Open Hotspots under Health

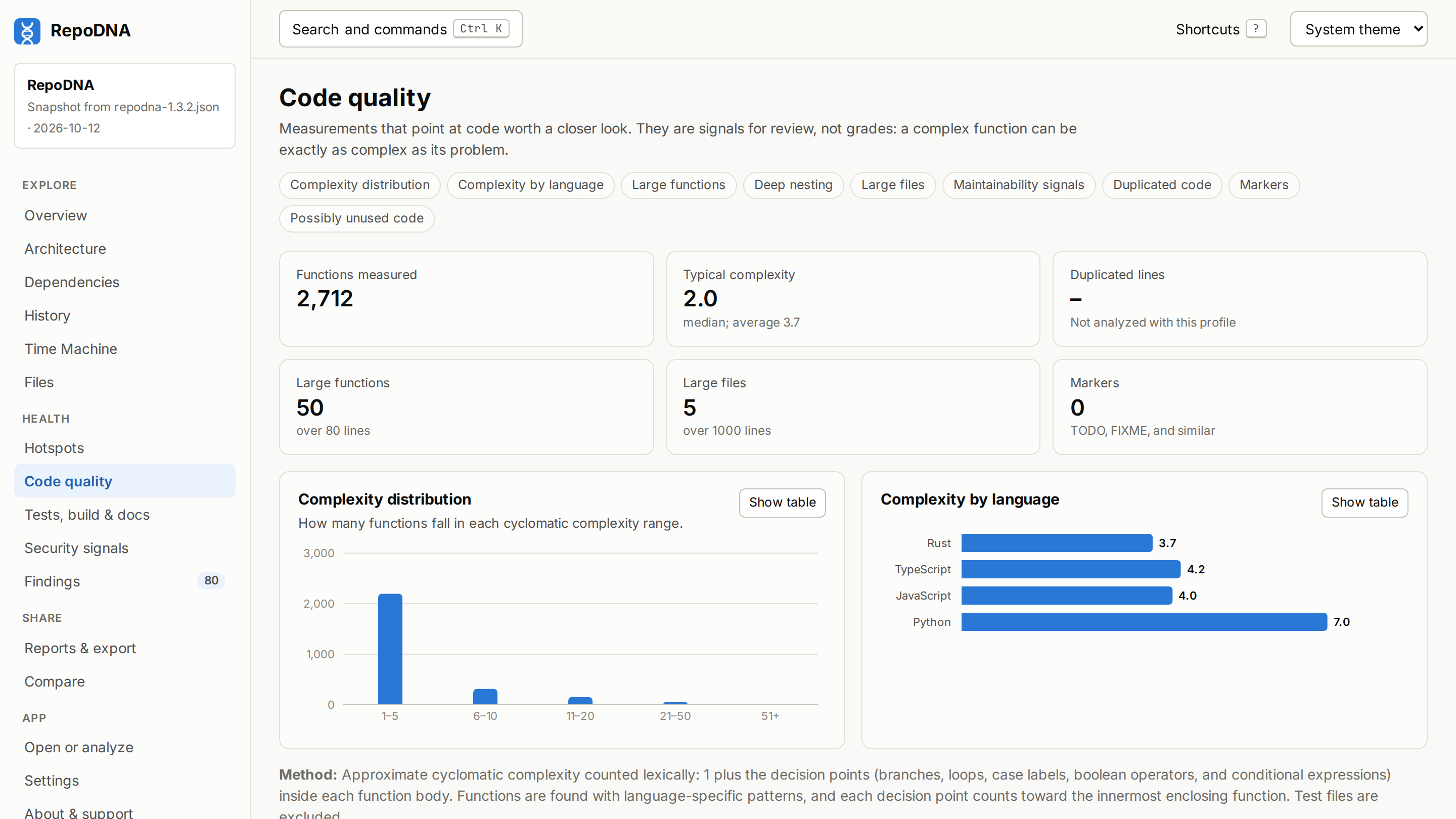(x=124, y=447)
